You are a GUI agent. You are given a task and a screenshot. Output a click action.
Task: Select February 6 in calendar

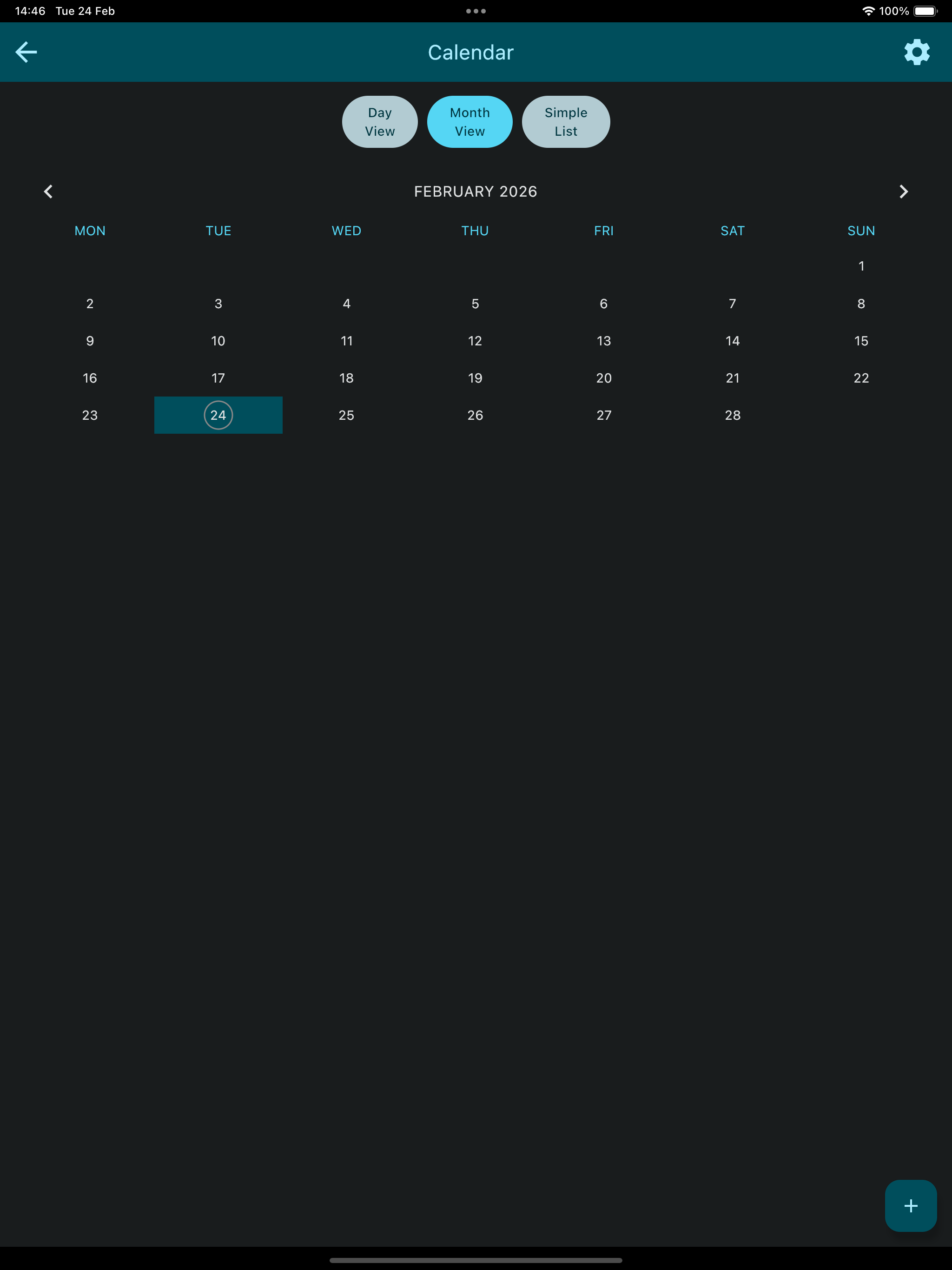coord(604,304)
